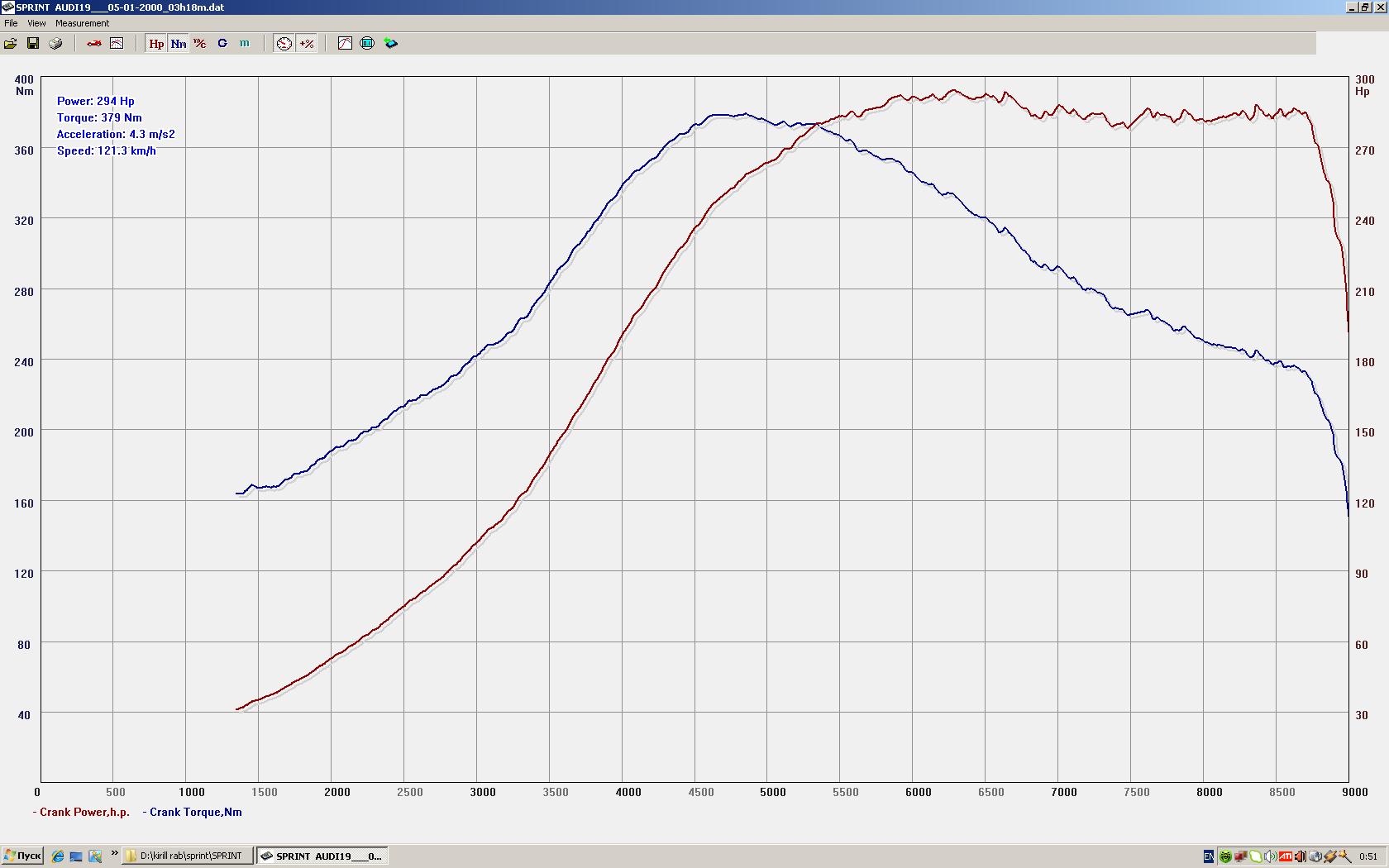Click the red curve chart icon
Image resolution: width=1389 pixels, height=868 pixels.
point(345,43)
